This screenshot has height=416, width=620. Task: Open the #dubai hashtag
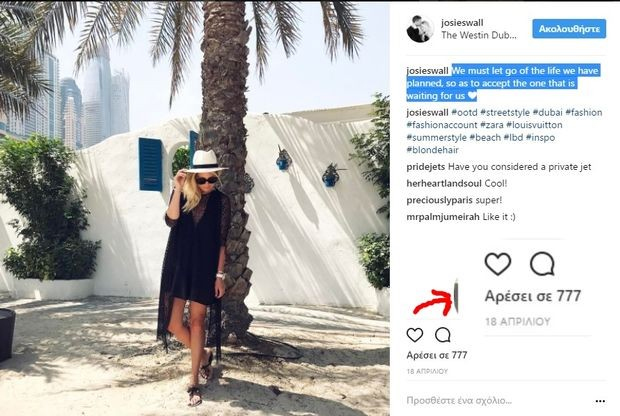[x=547, y=112]
